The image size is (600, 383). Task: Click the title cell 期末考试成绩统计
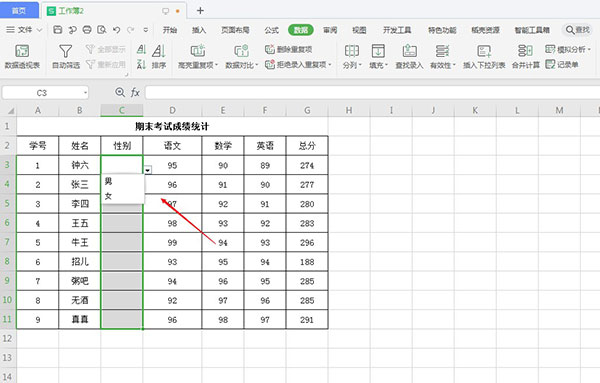tap(172, 126)
